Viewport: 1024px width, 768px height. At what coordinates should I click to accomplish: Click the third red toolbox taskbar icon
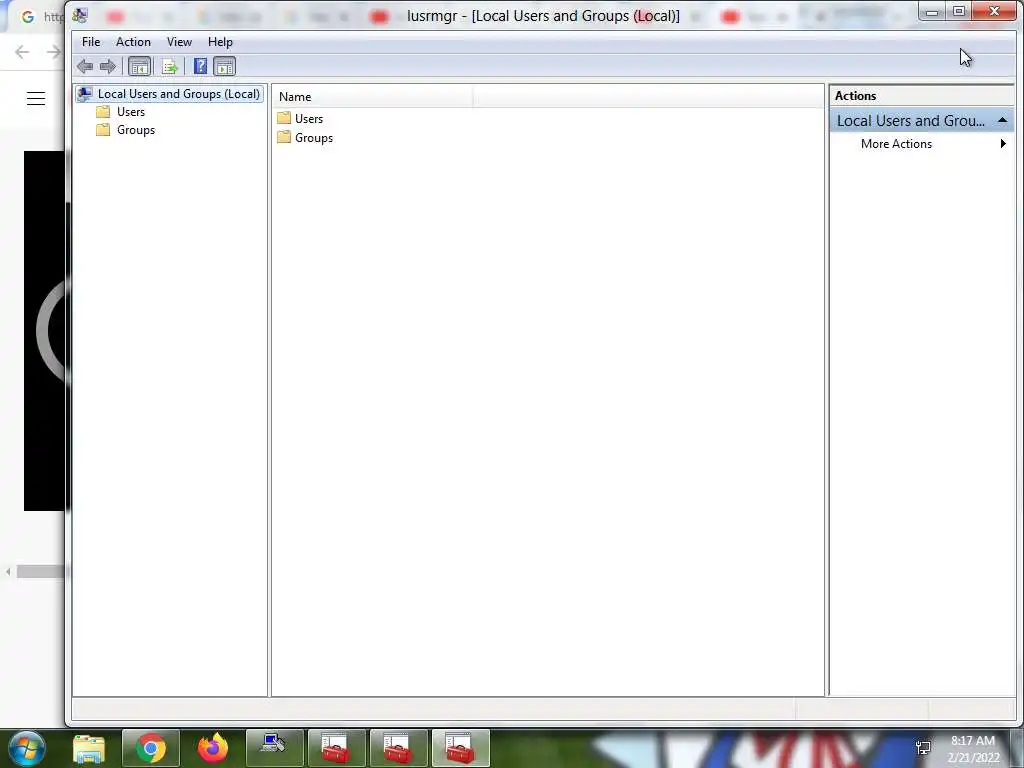click(x=460, y=748)
